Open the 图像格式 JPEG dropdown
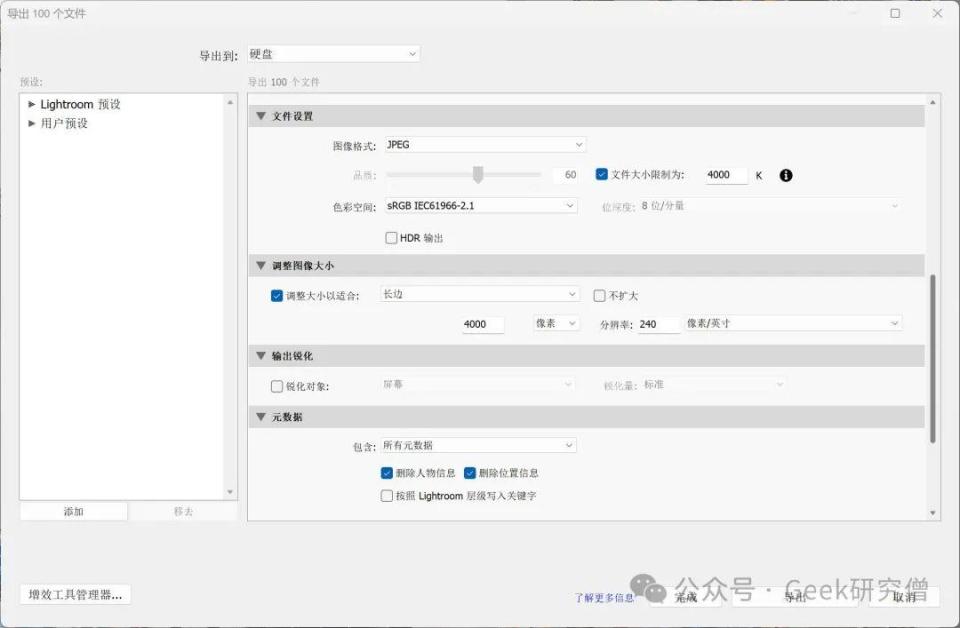The height and width of the screenshot is (628, 960). (485, 145)
